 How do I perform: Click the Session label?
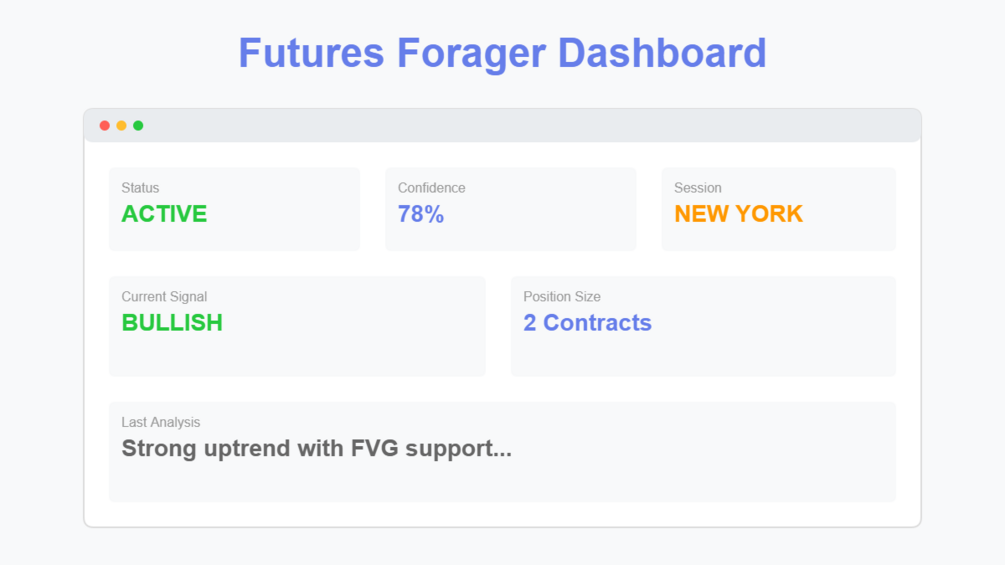click(x=698, y=188)
